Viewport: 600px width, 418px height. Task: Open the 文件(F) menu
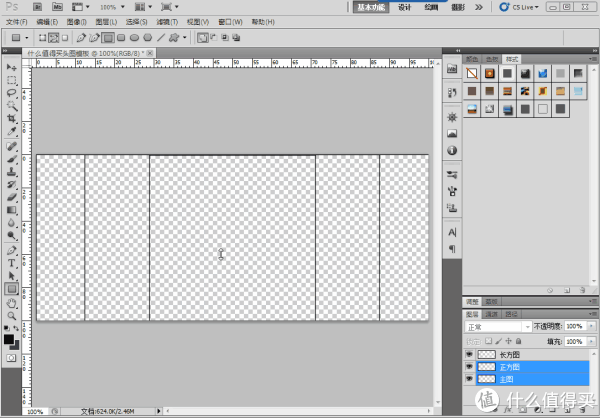click(x=16, y=22)
